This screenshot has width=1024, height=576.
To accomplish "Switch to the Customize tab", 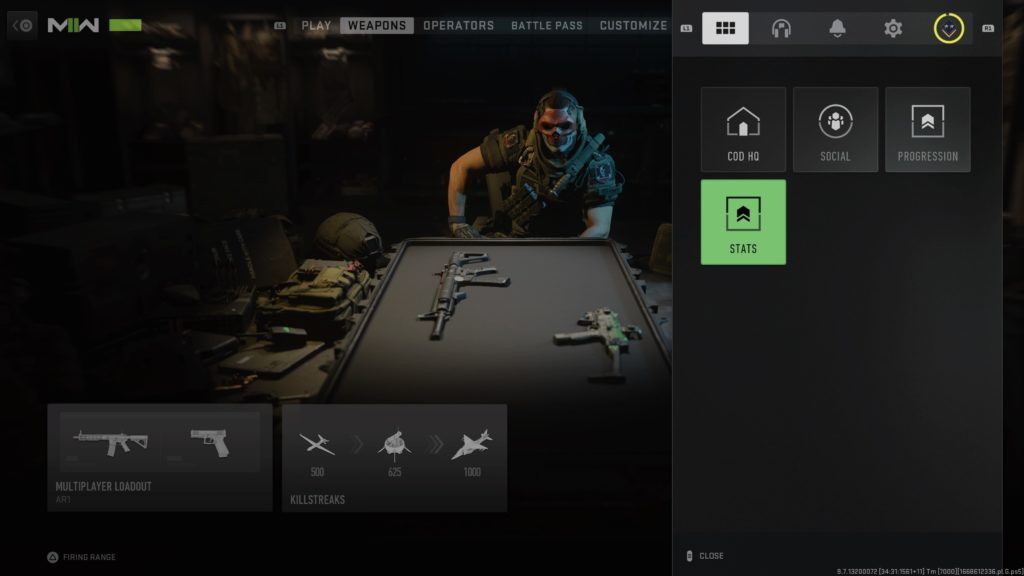I will [x=633, y=25].
